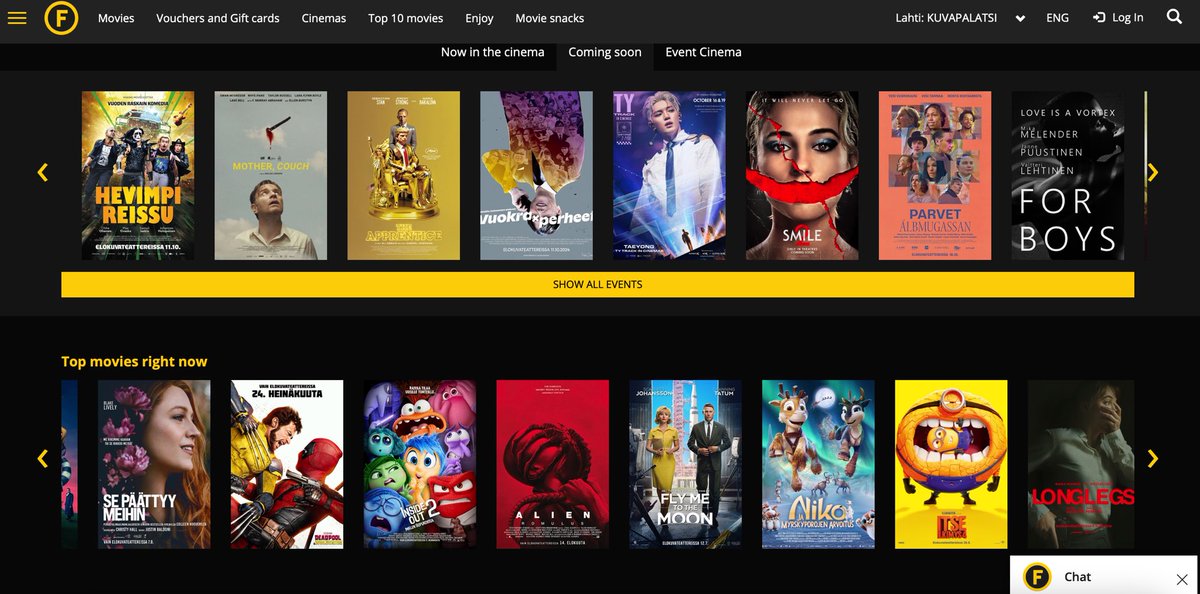Open the ENG language selector
Image resolution: width=1200 pixels, height=594 pixels.
[1057, 18]
